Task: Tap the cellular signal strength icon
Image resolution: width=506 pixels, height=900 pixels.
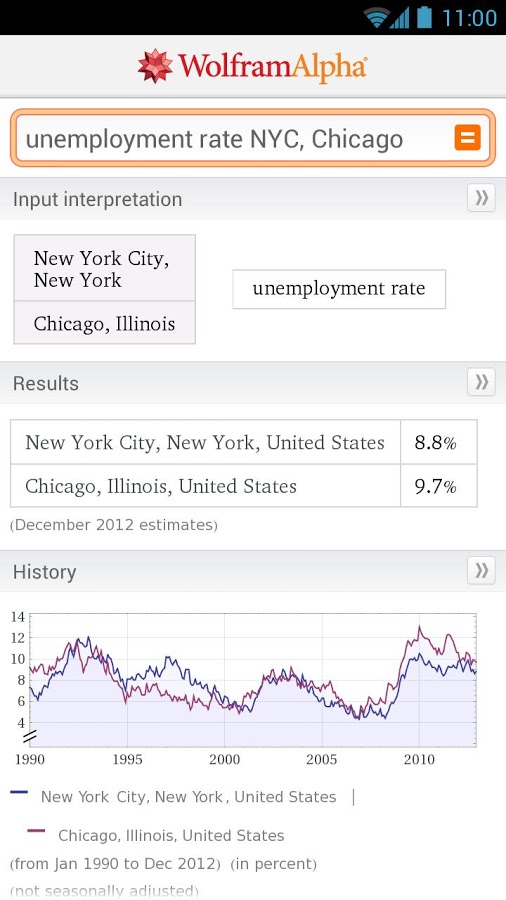Action: [x=400, y=18]
